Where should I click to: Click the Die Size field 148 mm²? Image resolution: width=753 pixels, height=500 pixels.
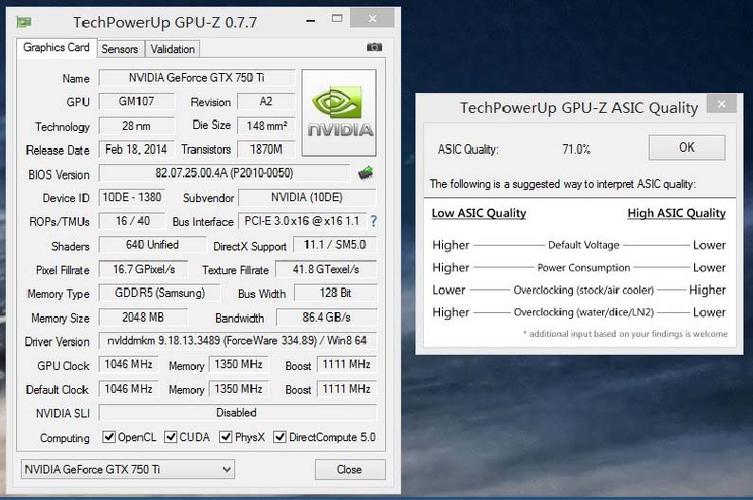click(x=266, y=126)
